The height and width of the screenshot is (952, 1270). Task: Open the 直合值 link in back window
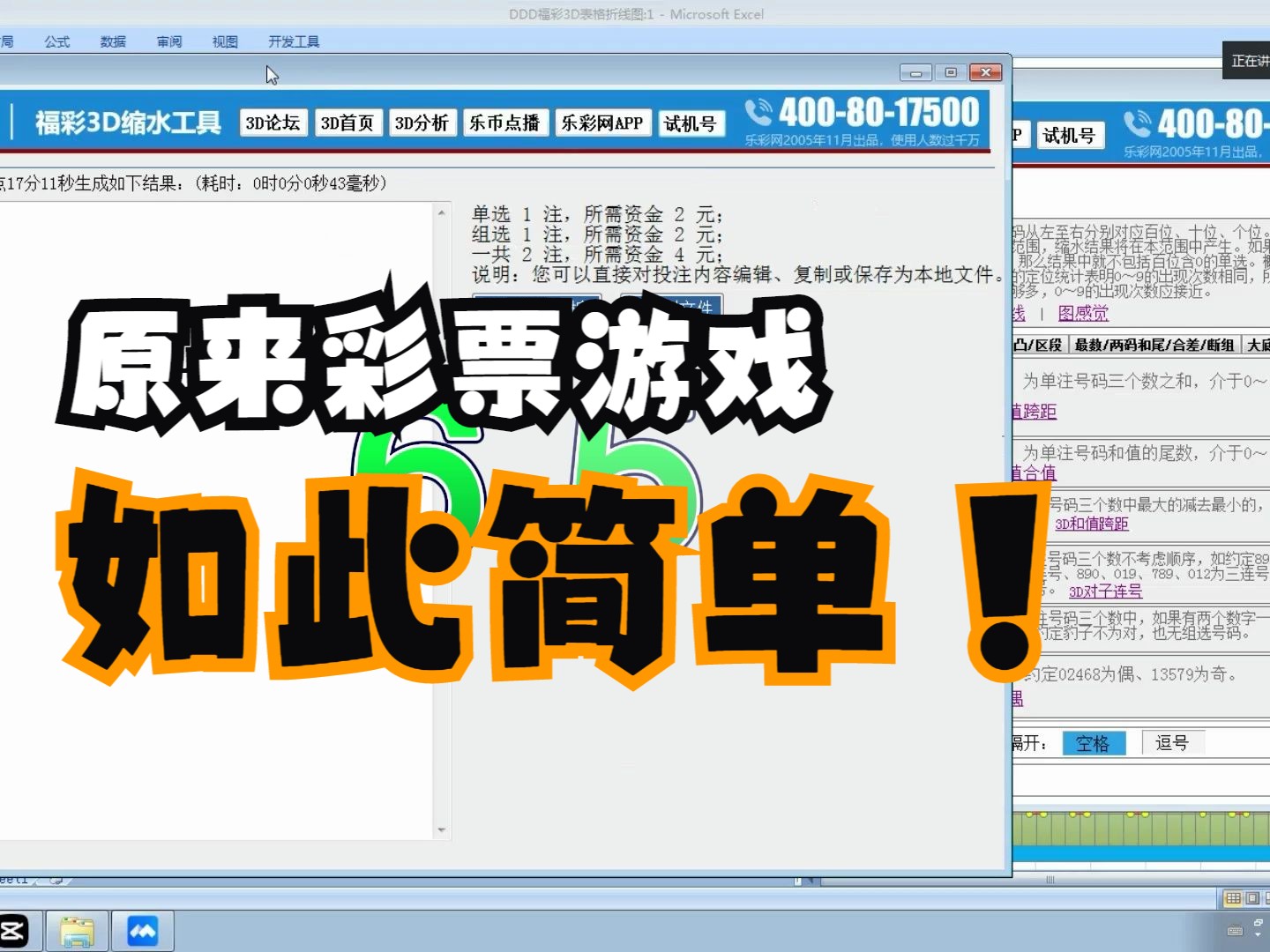tap(1034, 473)
